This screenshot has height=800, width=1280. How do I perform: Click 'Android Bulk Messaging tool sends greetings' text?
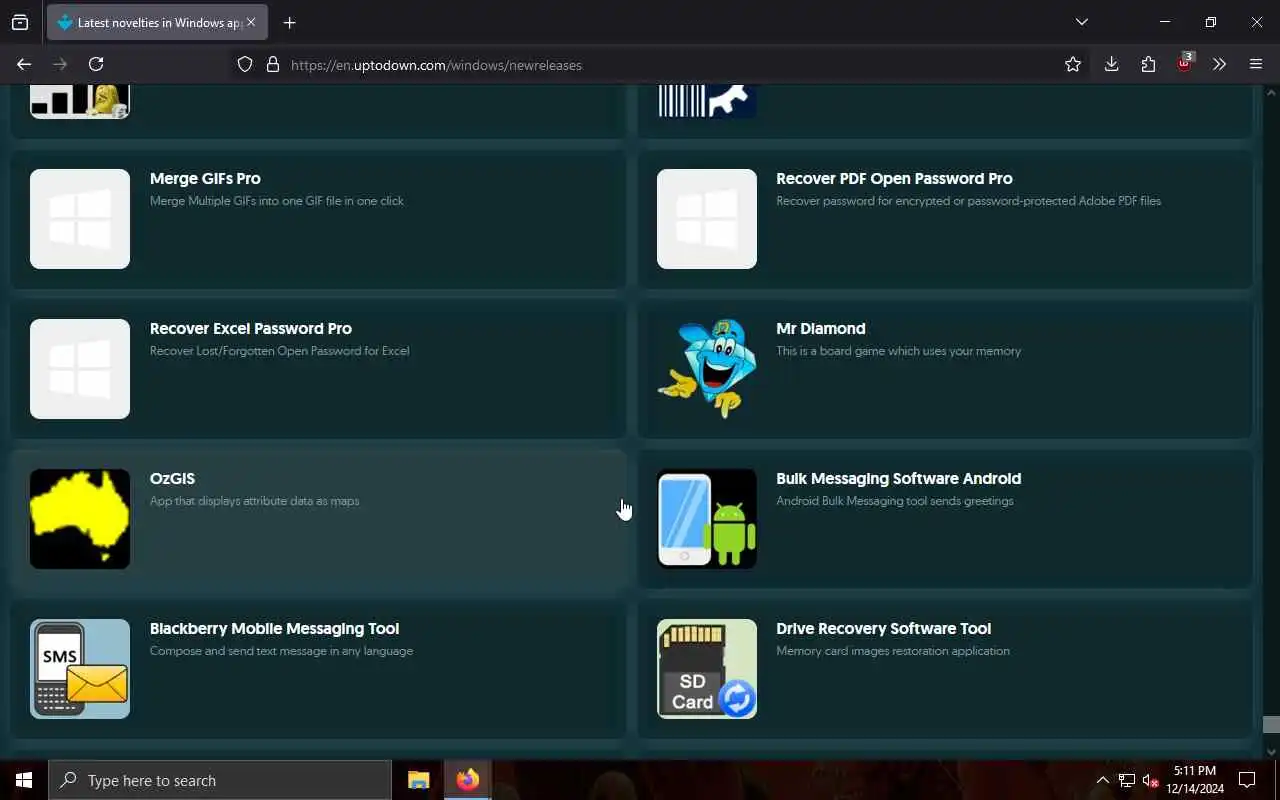point(894,501)
